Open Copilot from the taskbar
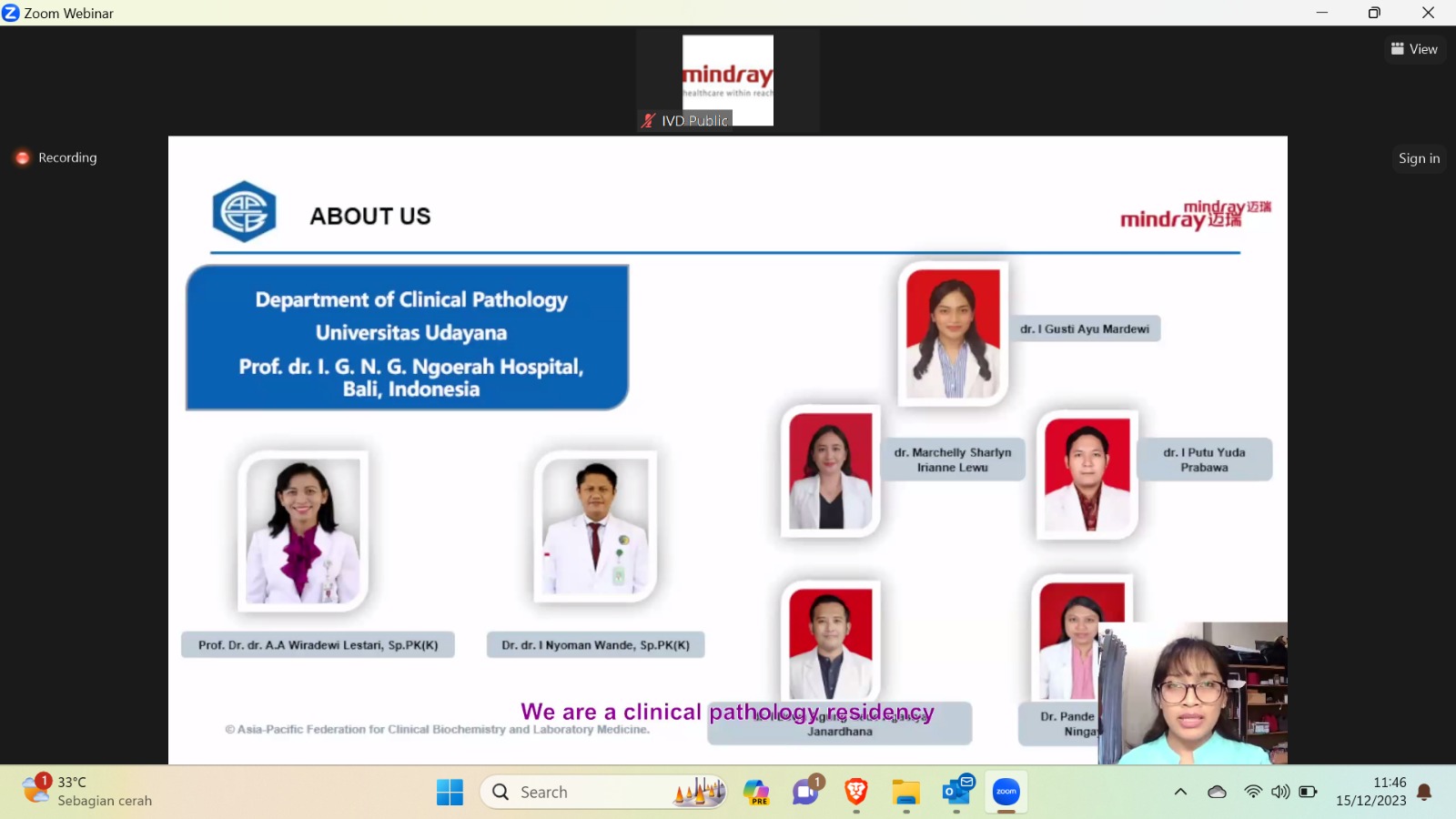1456x819 pixels. tap(755, 792)
